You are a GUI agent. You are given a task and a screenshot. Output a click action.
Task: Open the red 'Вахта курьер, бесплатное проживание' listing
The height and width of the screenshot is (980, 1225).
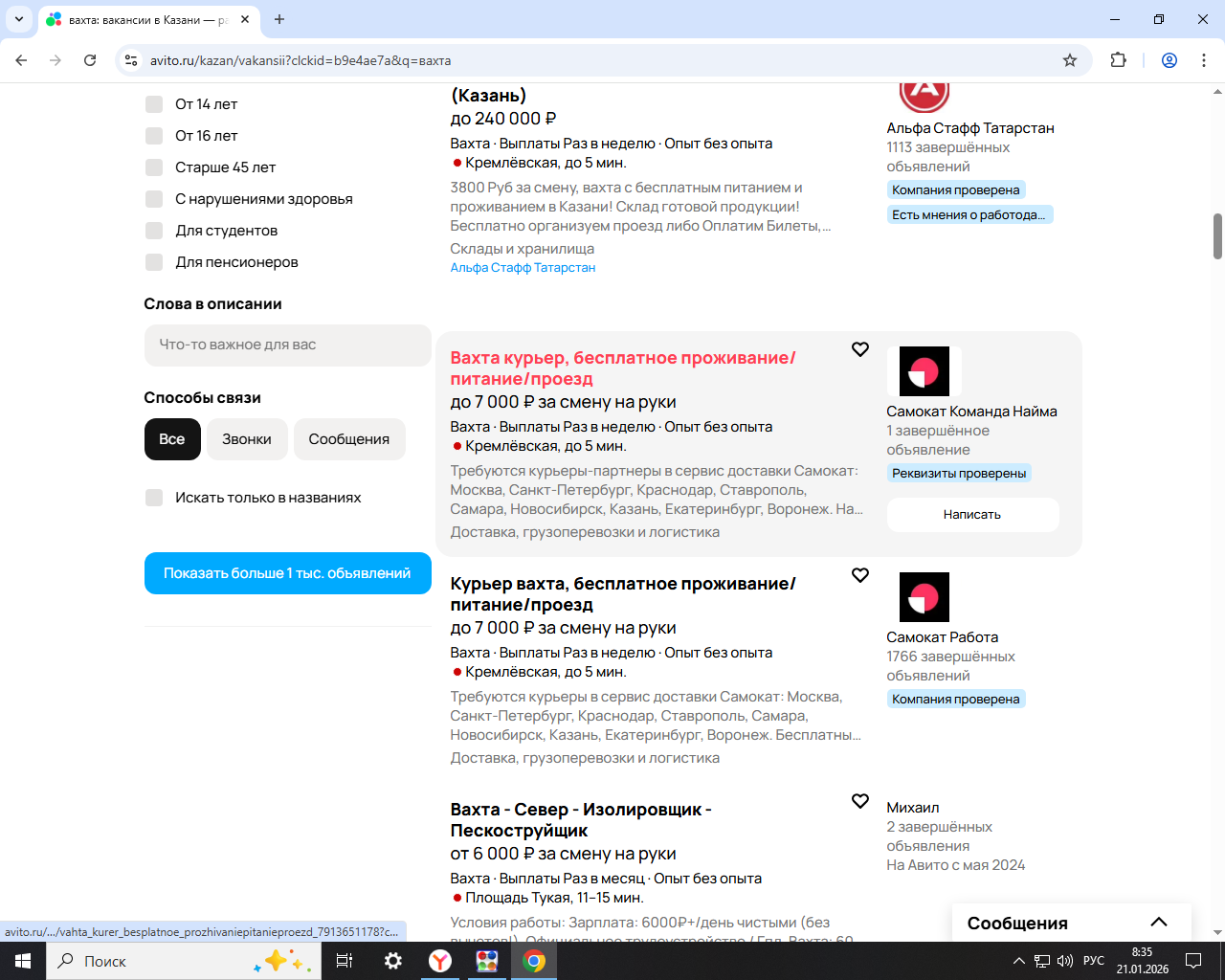(x=623, y=368)
